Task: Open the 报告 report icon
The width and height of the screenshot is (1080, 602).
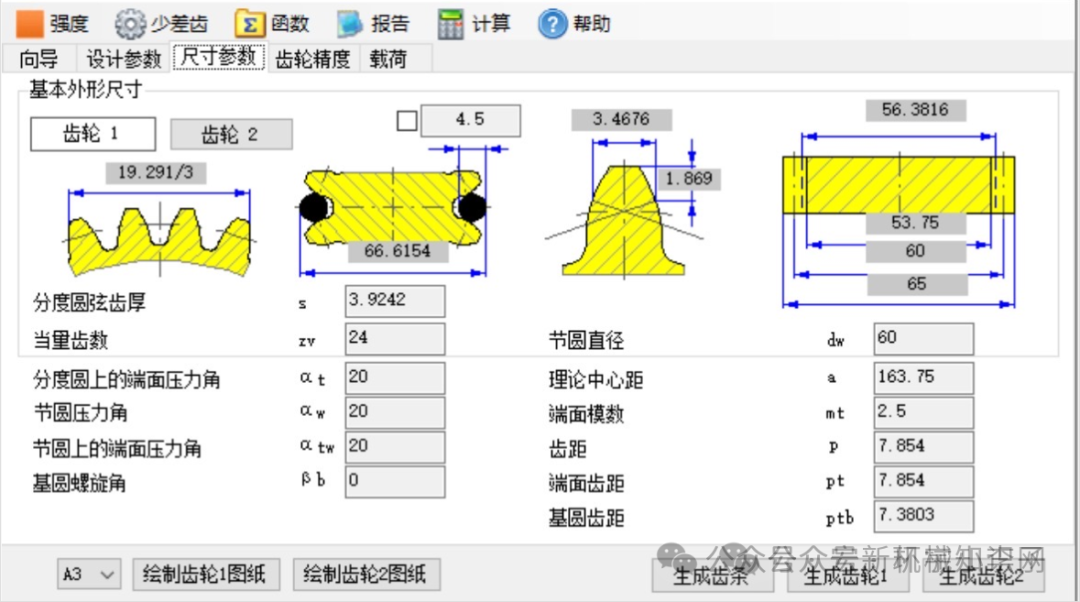Action: click(350, 24)
